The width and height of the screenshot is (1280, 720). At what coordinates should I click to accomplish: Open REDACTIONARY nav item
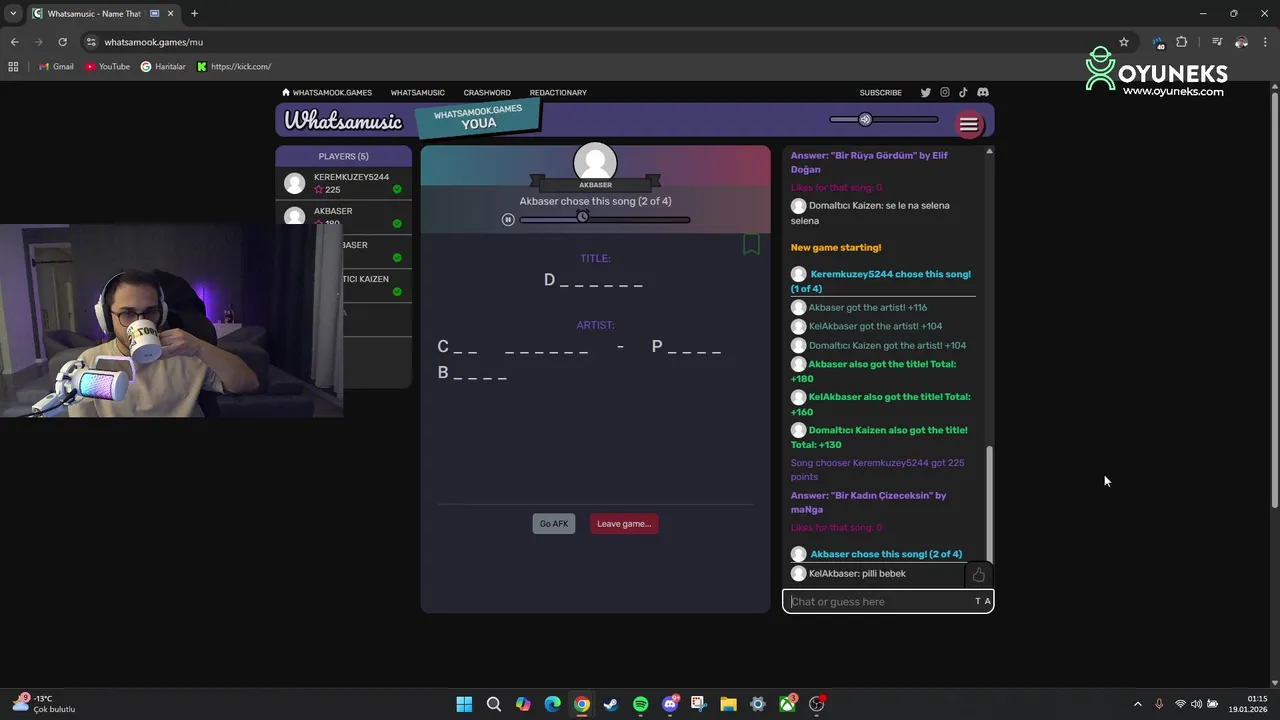[558, 93]
